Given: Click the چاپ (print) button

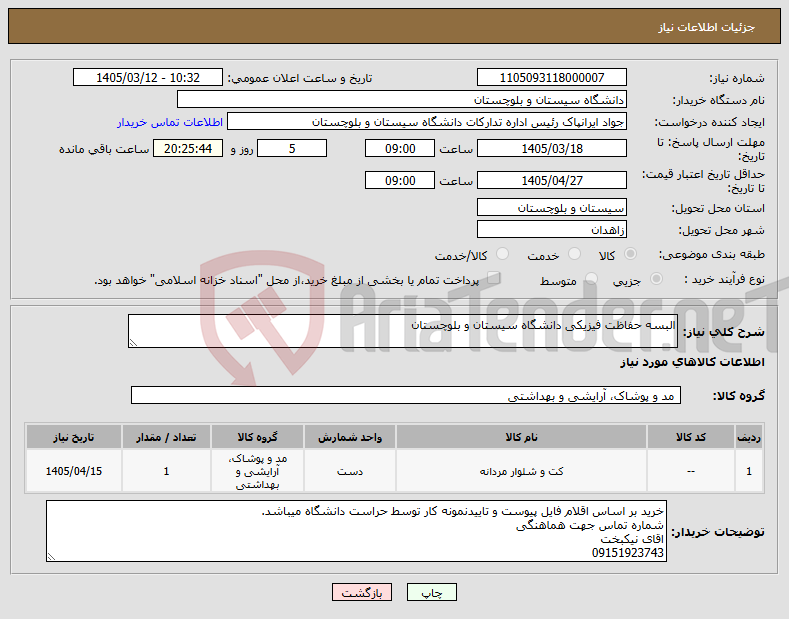Looking at the screenshot, I should [432, 592].
